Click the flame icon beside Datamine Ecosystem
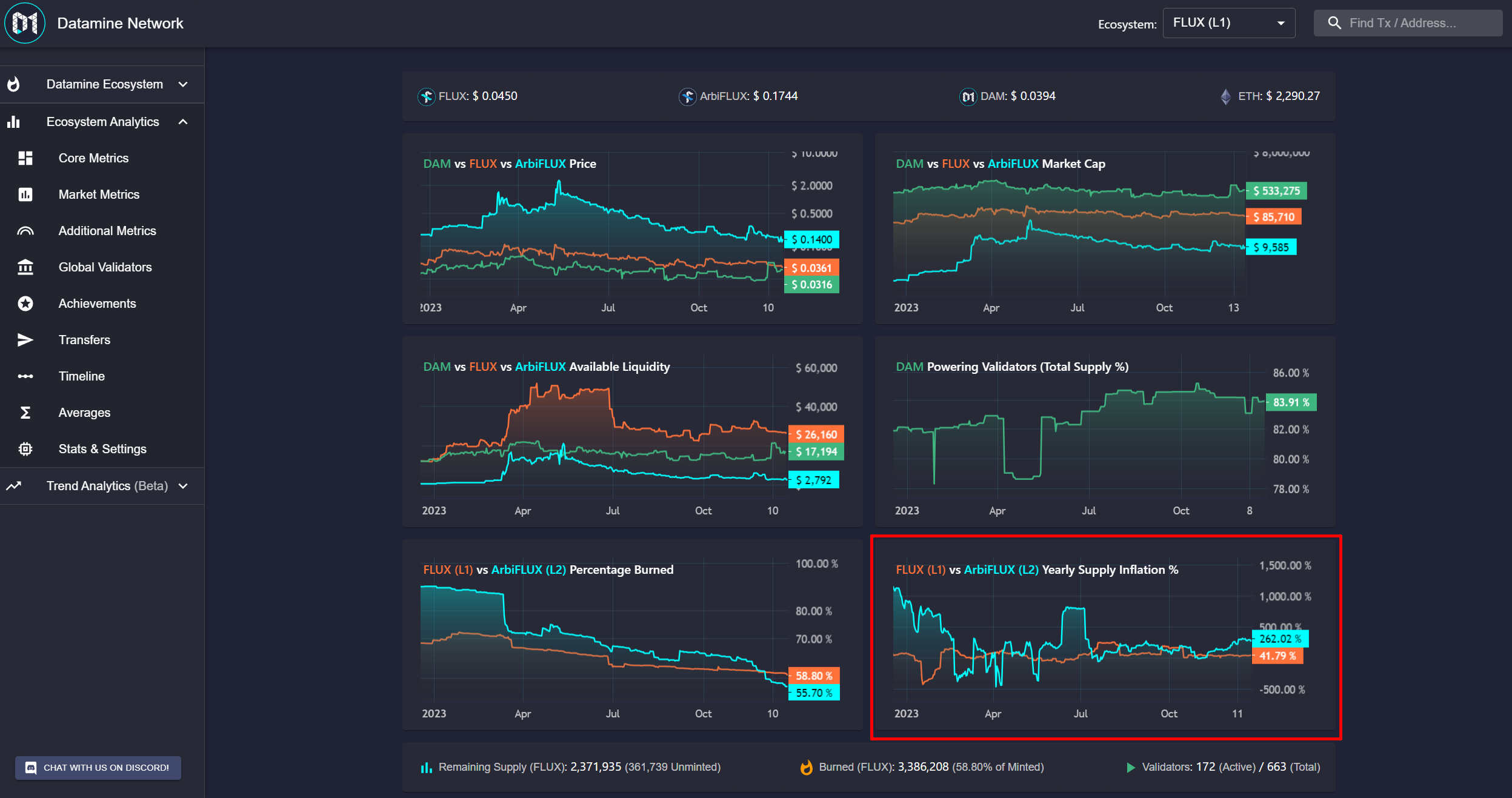This screenshot has height=798, width=1512. click(13, 84)
